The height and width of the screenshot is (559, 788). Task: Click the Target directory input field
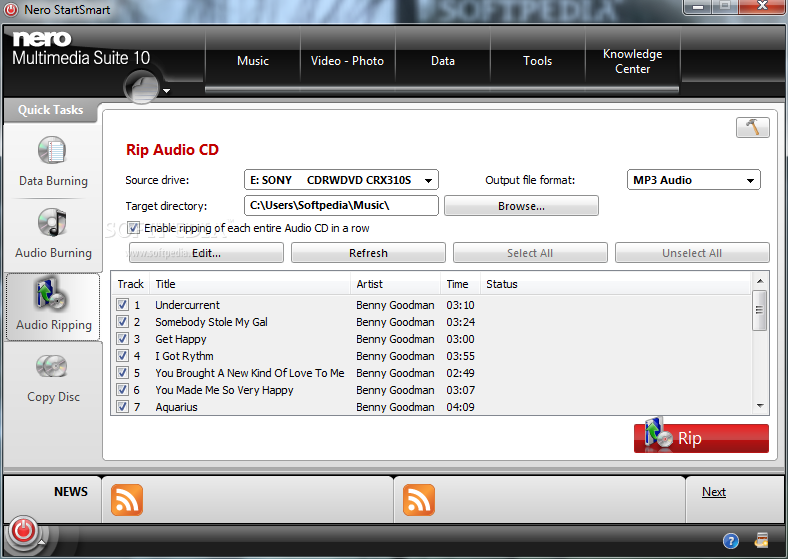pos(341,206)
